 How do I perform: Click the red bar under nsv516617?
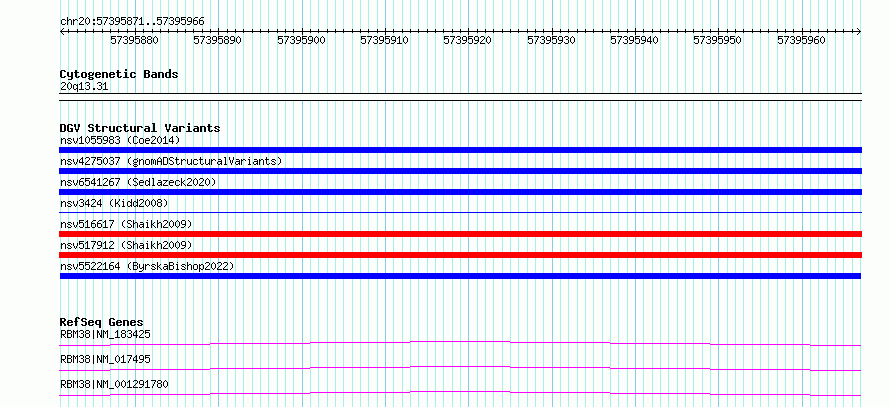460,234
